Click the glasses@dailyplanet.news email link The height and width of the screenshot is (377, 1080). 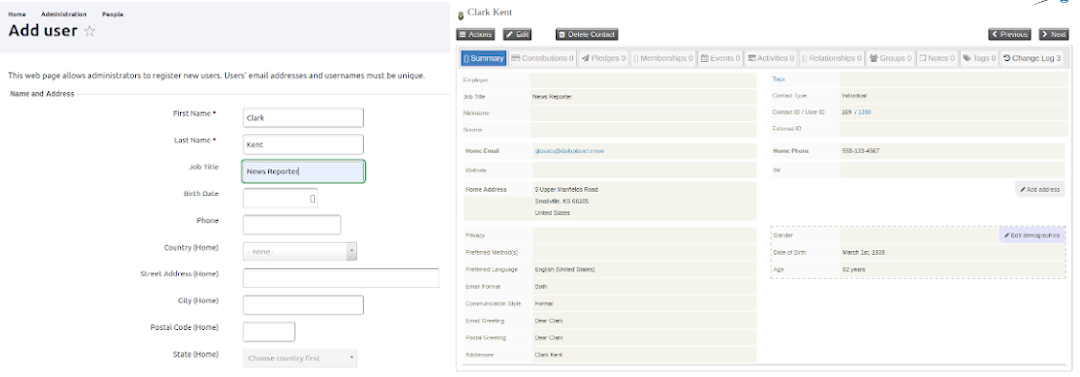569,151
